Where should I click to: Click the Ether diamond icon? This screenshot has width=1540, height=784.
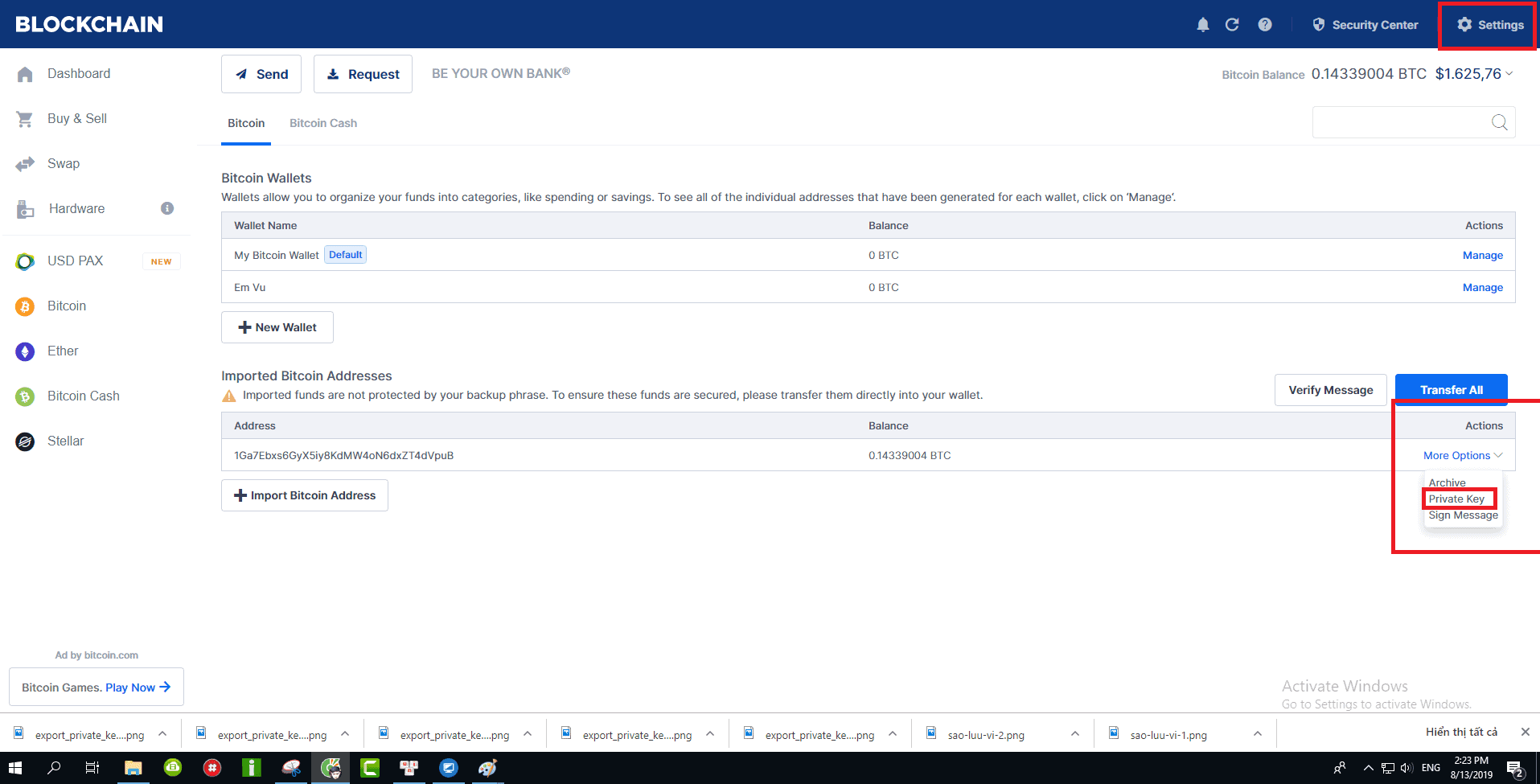(25, 351)
